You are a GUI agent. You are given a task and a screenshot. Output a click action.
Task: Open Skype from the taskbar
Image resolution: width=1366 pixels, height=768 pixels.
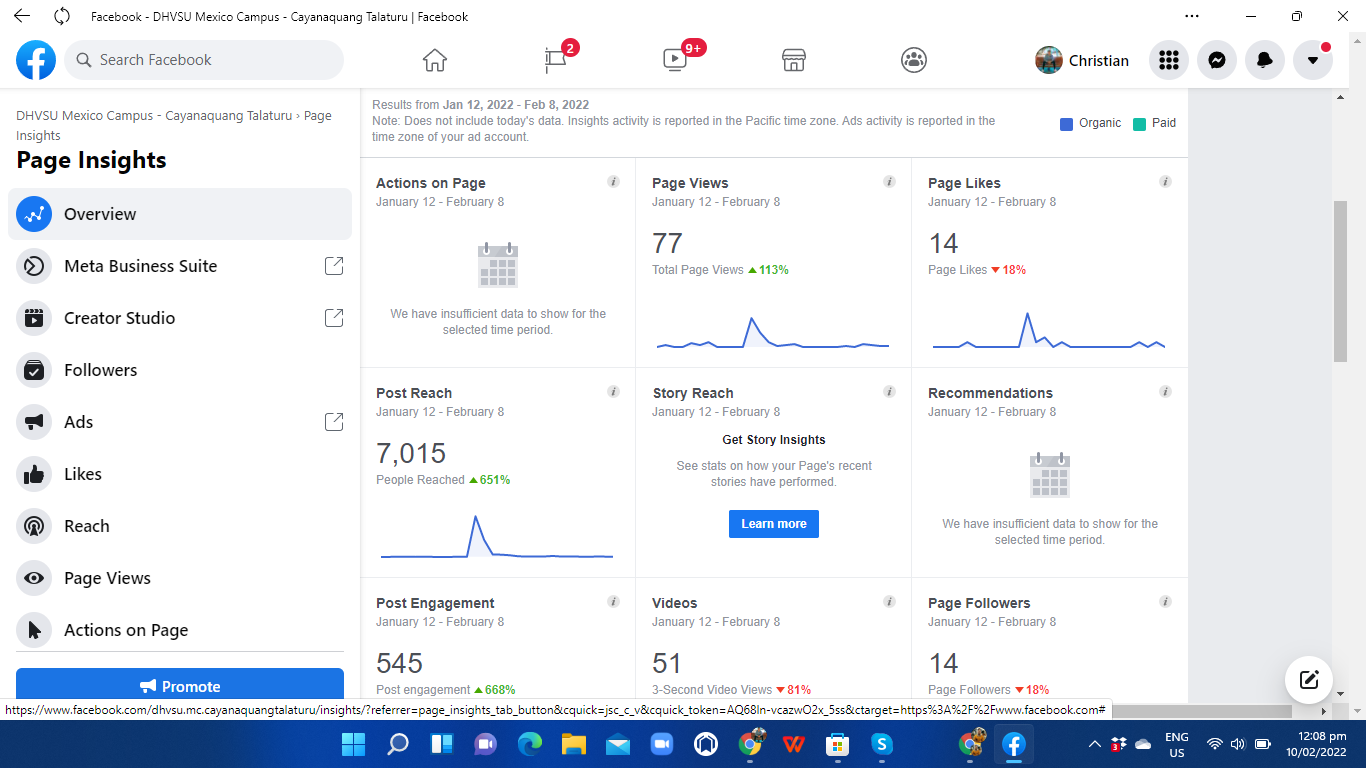881,744
